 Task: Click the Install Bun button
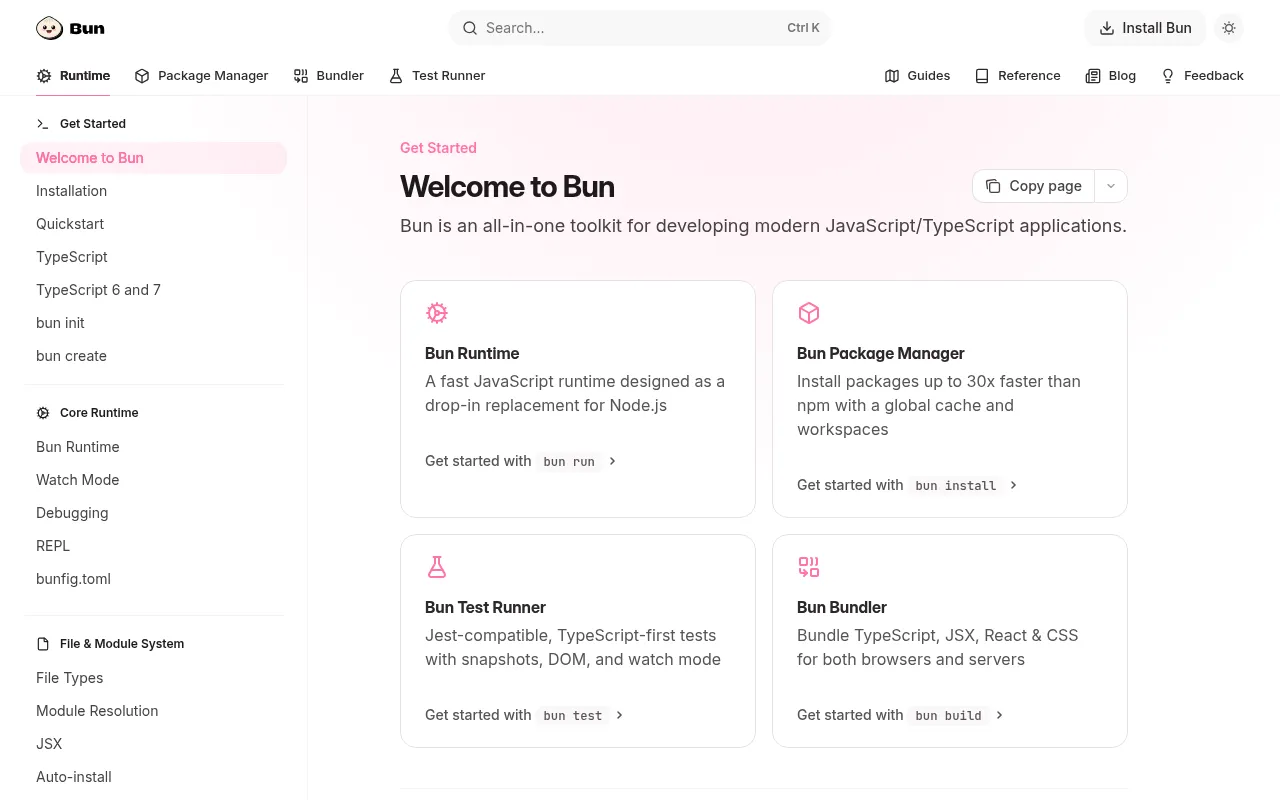pyautogui.click(x=1145, y=28)
